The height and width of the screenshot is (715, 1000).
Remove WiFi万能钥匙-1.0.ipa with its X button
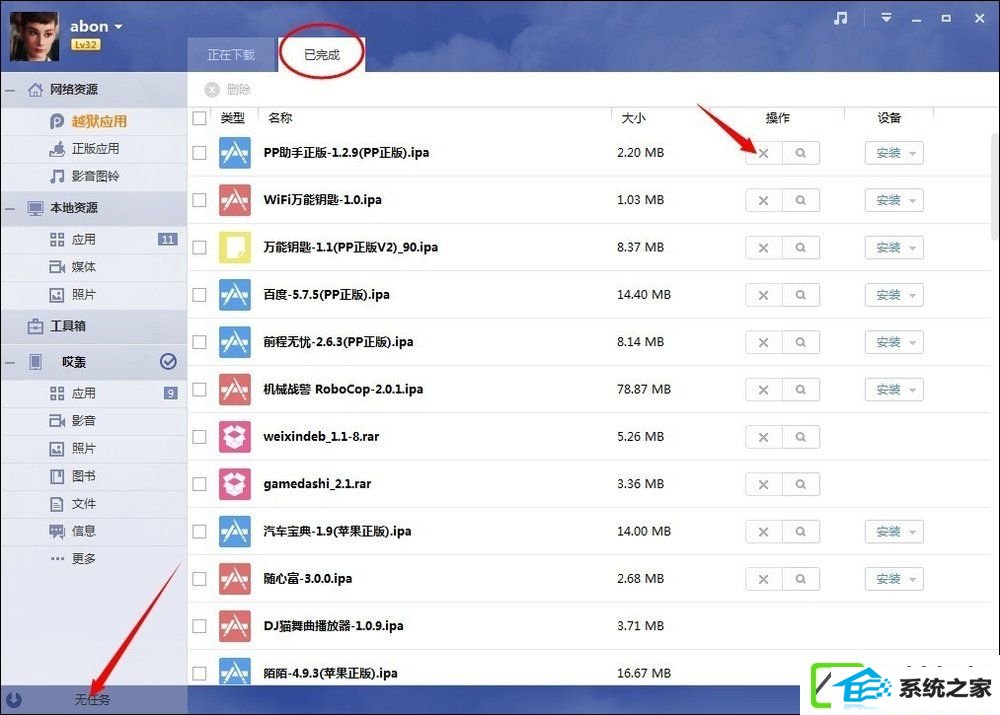click(763, 200)
